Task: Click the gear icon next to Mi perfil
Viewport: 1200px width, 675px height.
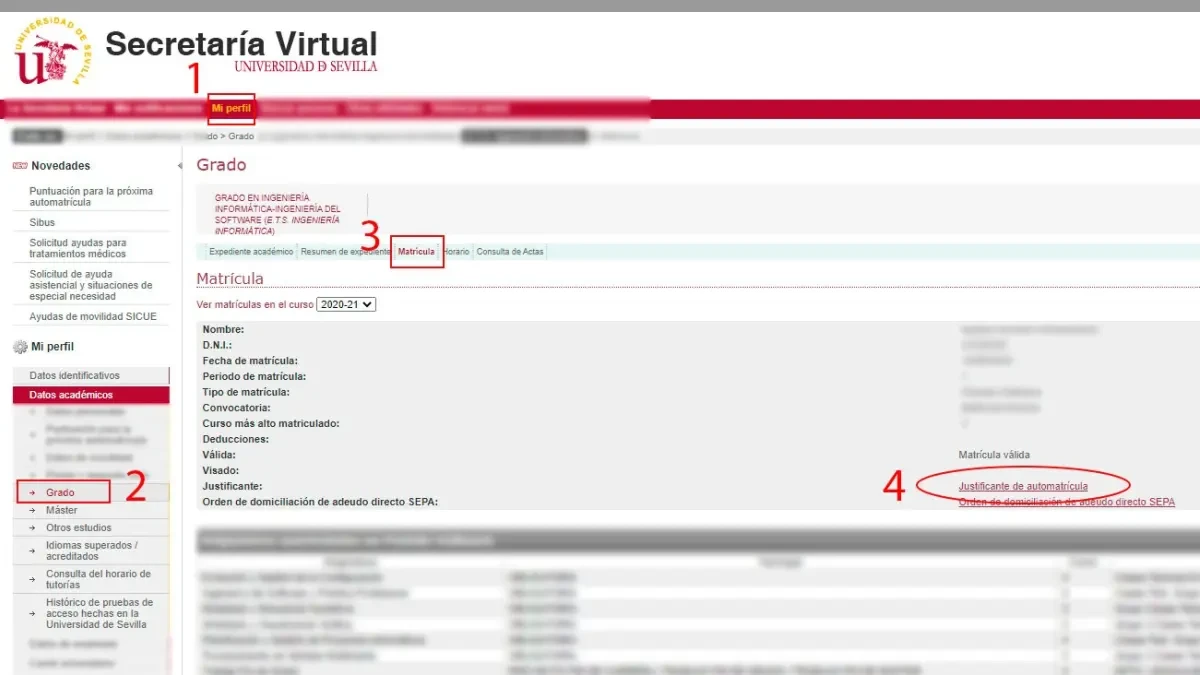Action: coord(20,347)
